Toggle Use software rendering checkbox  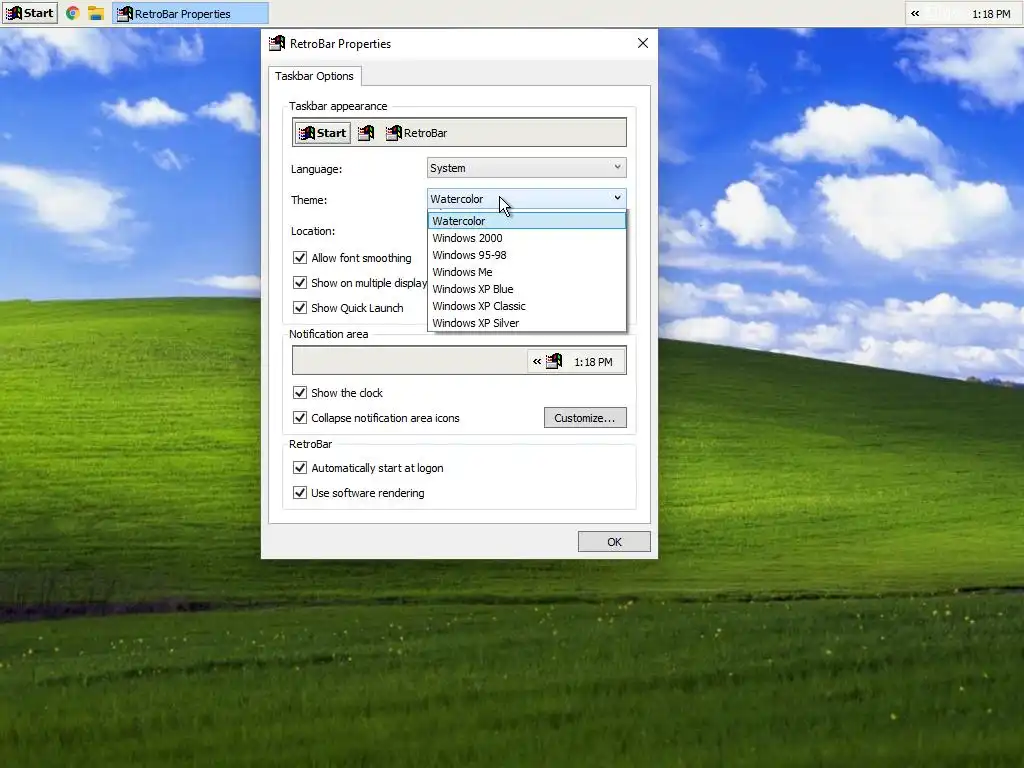[x=300, y=492]
